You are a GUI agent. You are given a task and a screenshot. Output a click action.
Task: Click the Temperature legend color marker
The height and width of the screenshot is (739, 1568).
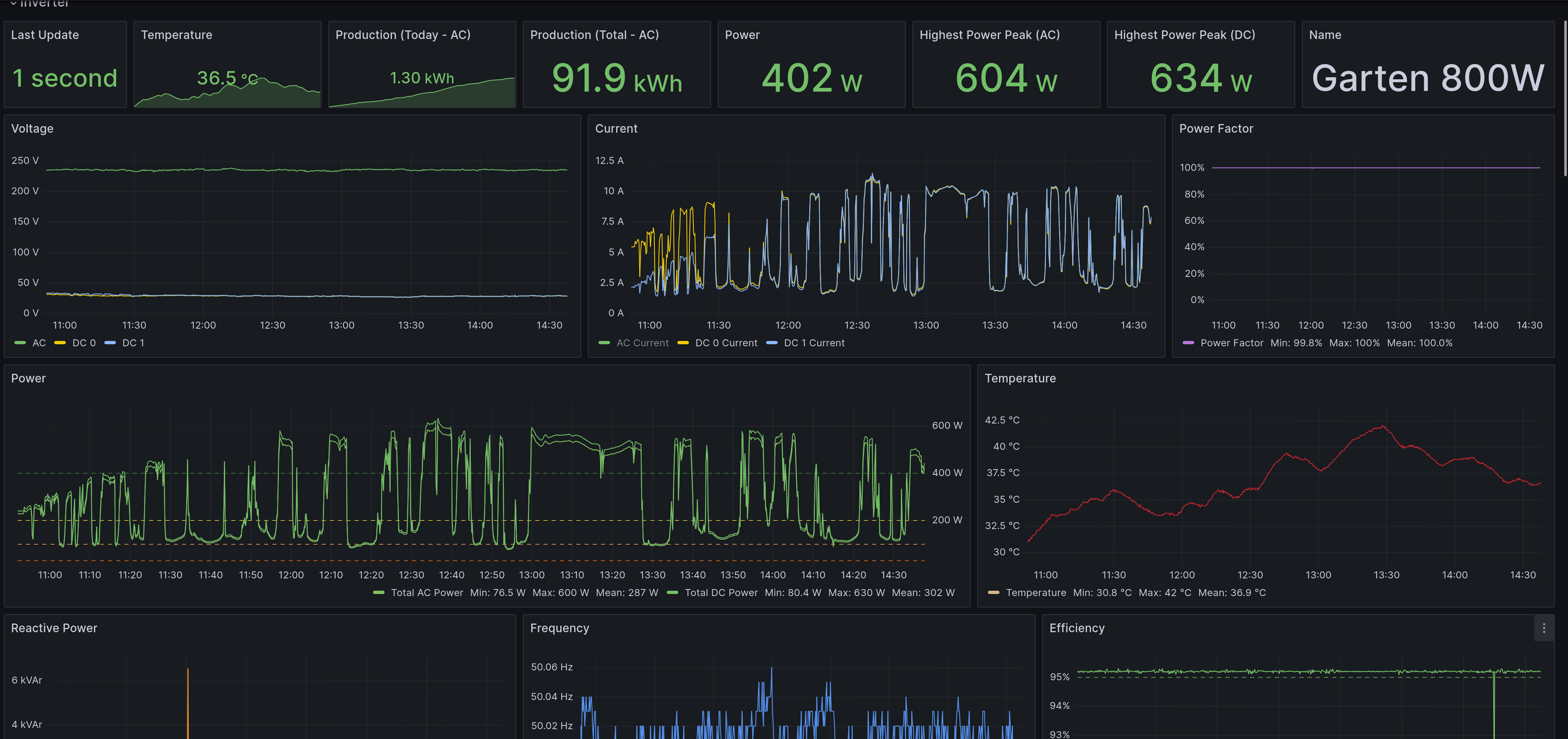(x=993, y=592)
